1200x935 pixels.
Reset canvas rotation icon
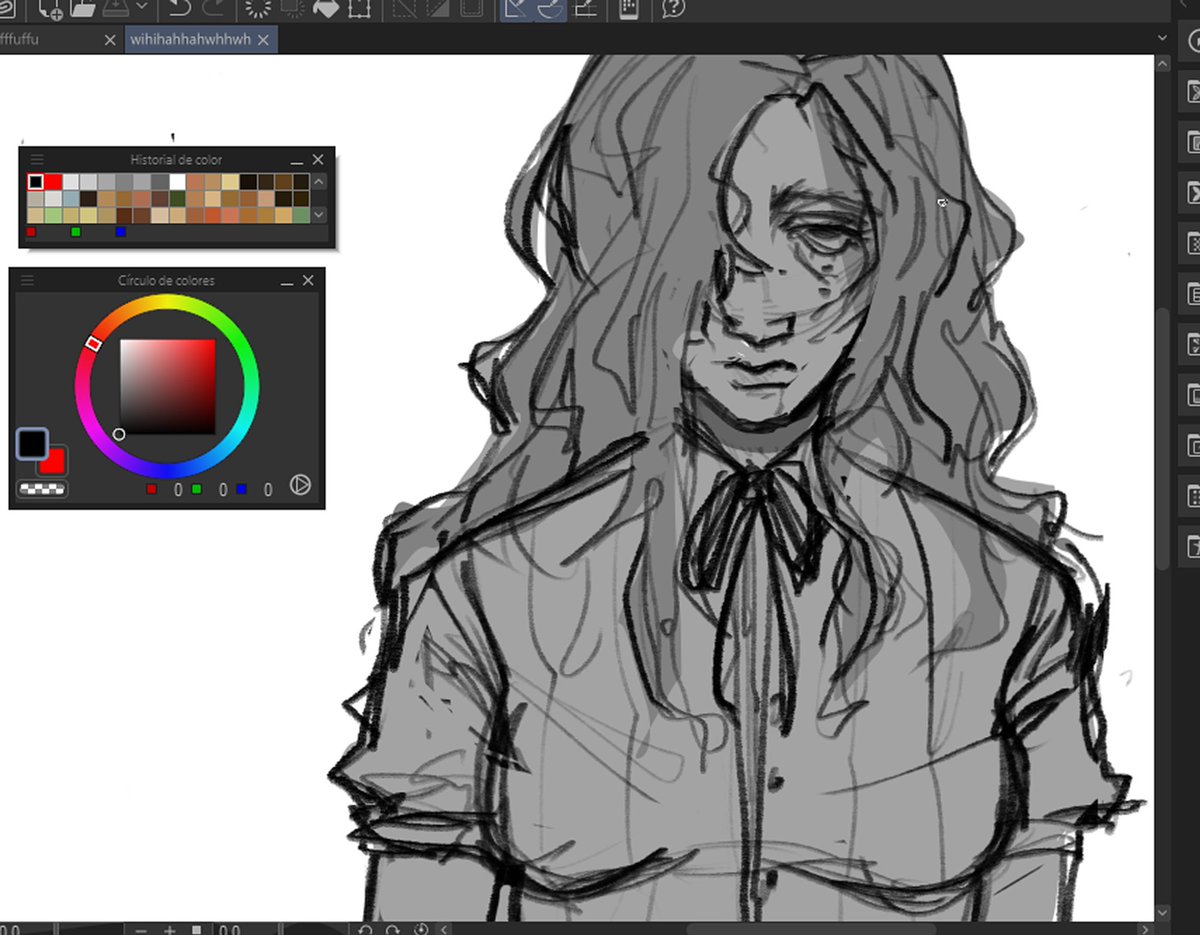tap(420, 929)
